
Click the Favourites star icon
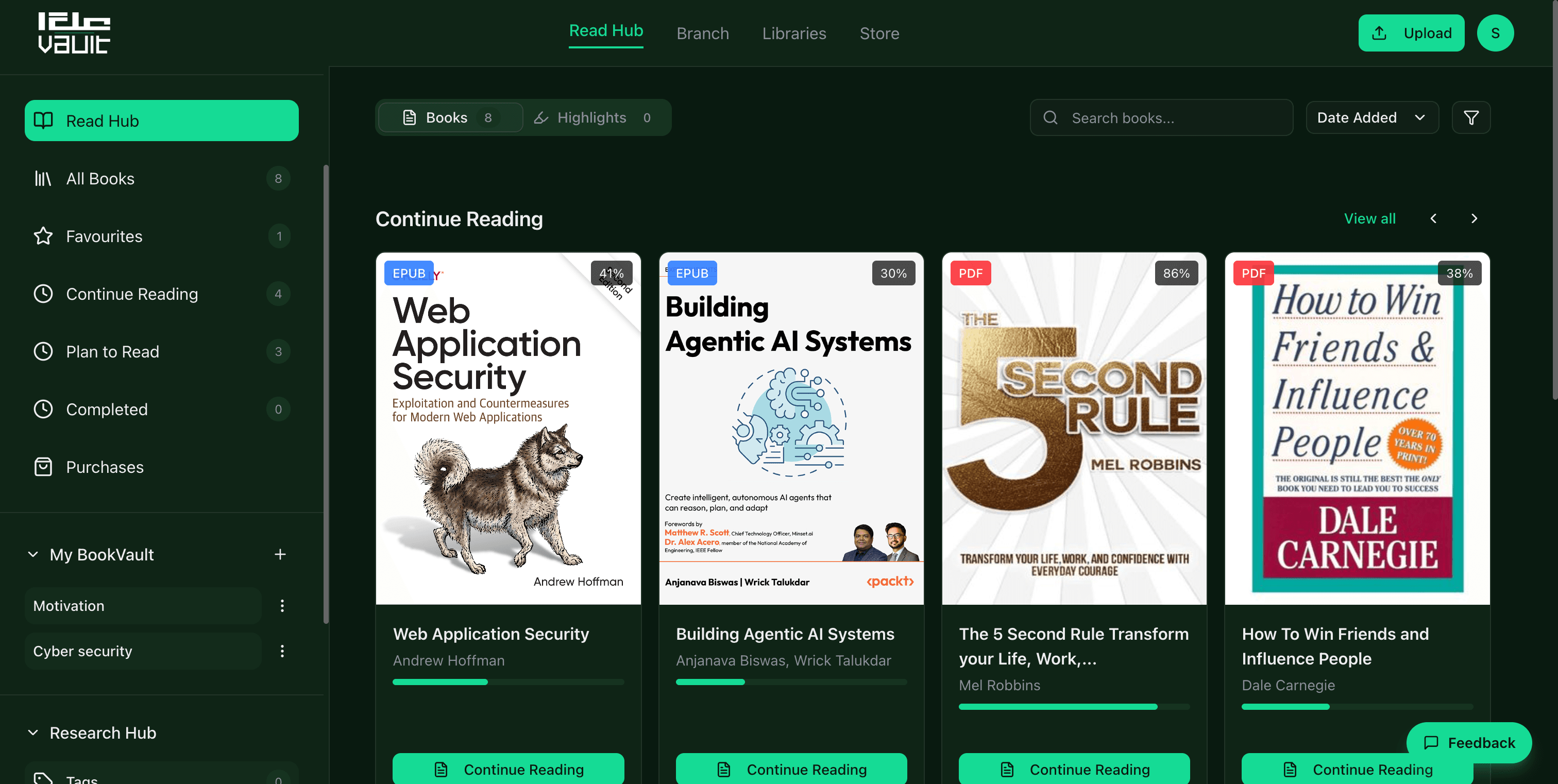coord(43,236)
